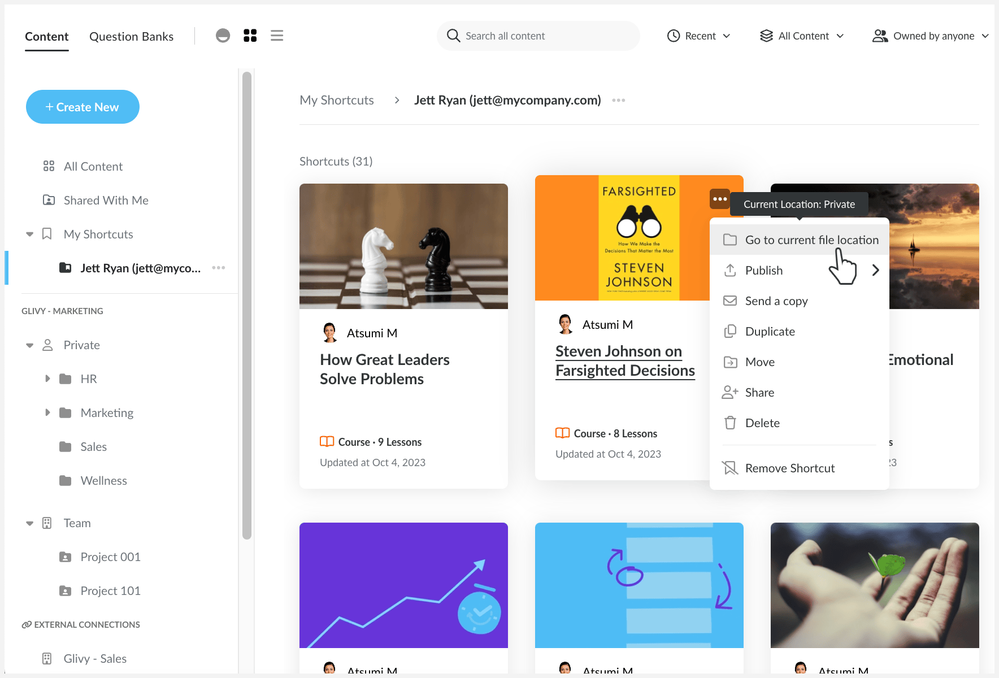Click the folder icon next to Sales
Image resolution: width=999 pixels, height=678 pixels.
click(65, 447)
